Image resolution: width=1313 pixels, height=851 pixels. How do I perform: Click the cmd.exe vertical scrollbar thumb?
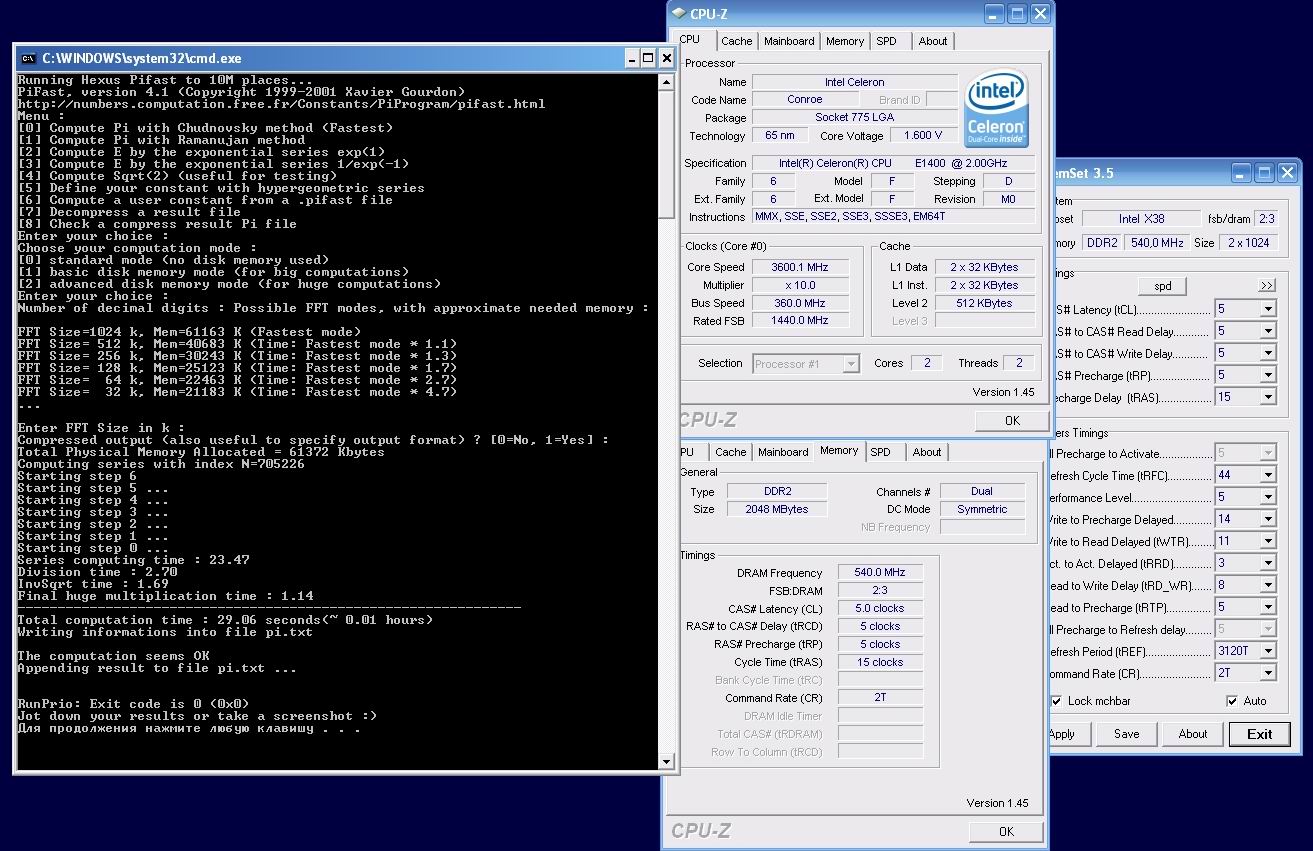tap(667, 153)
